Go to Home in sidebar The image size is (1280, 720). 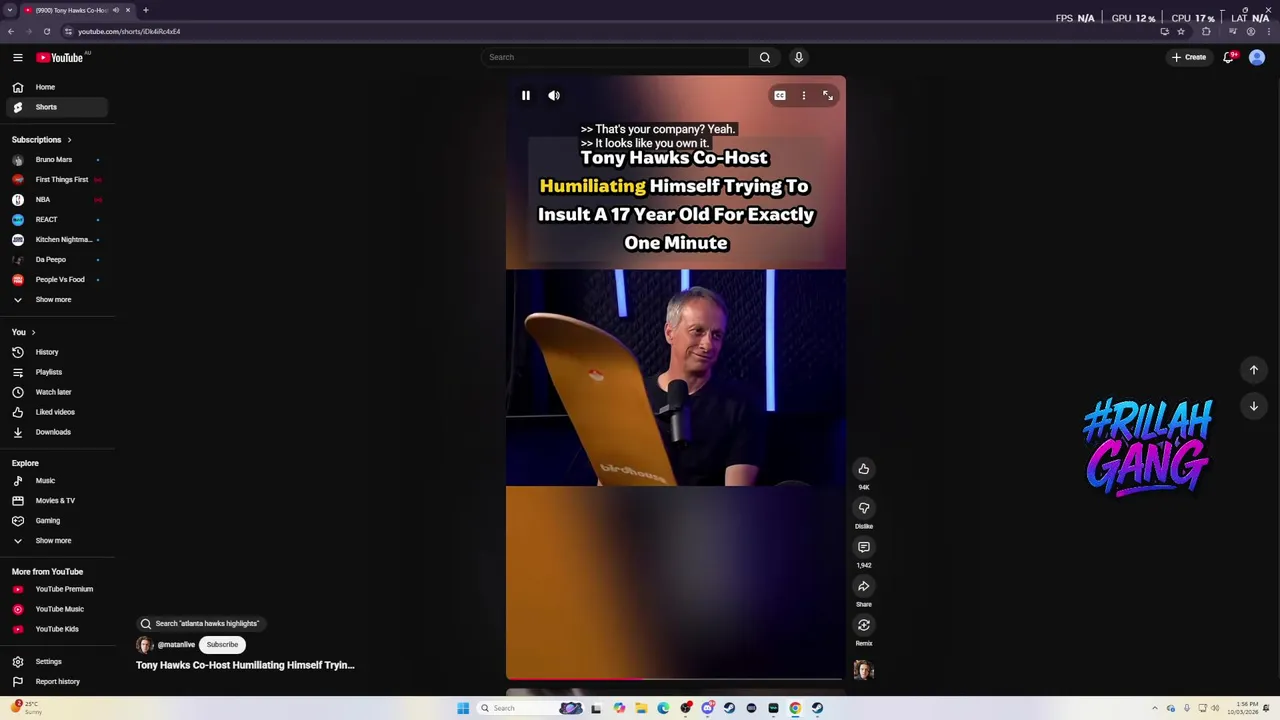pos(57,87)
